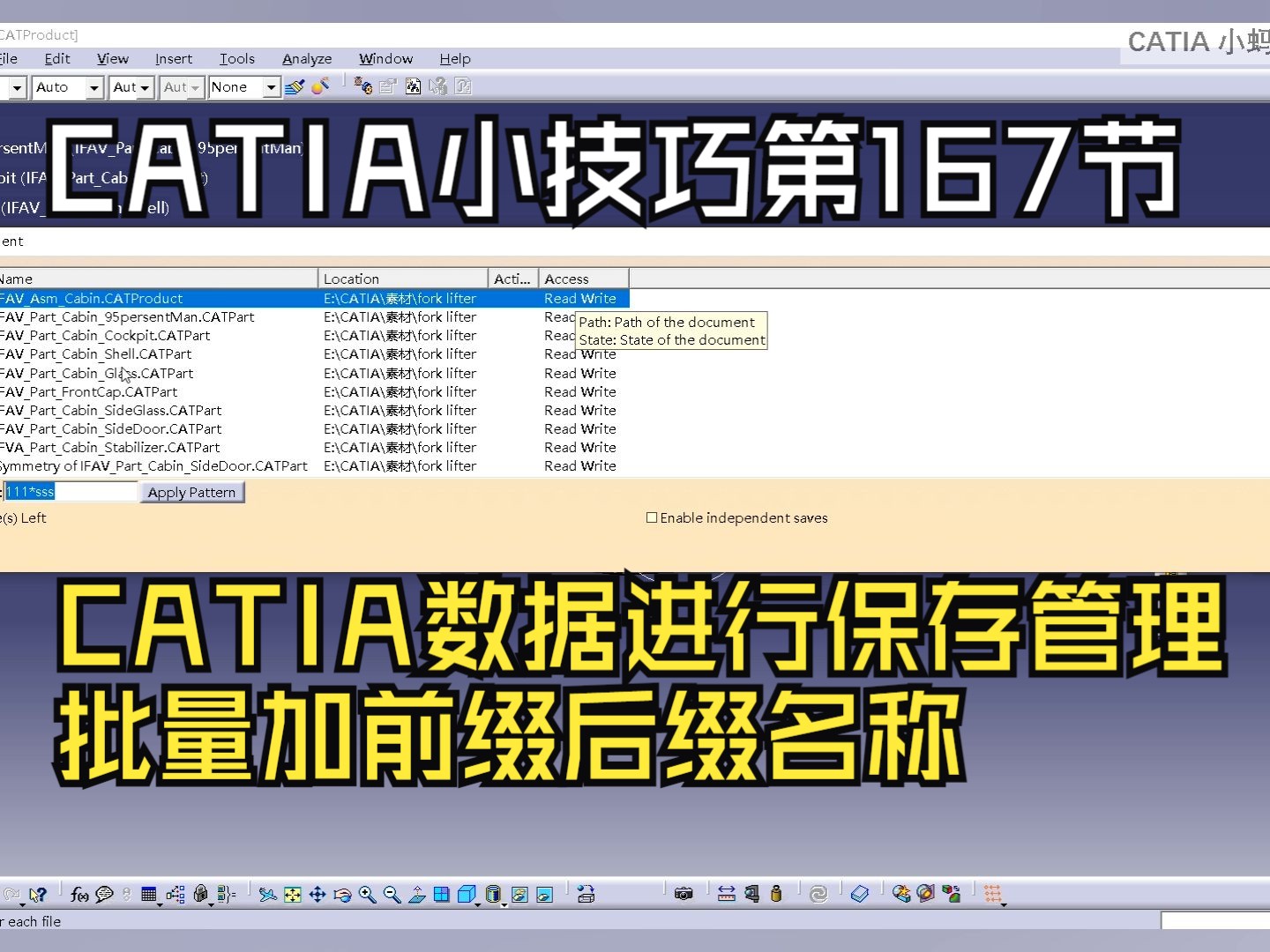This screenshot has height=952, width=1270.
Task: Open the Help menu
Action: pos(455,59)
